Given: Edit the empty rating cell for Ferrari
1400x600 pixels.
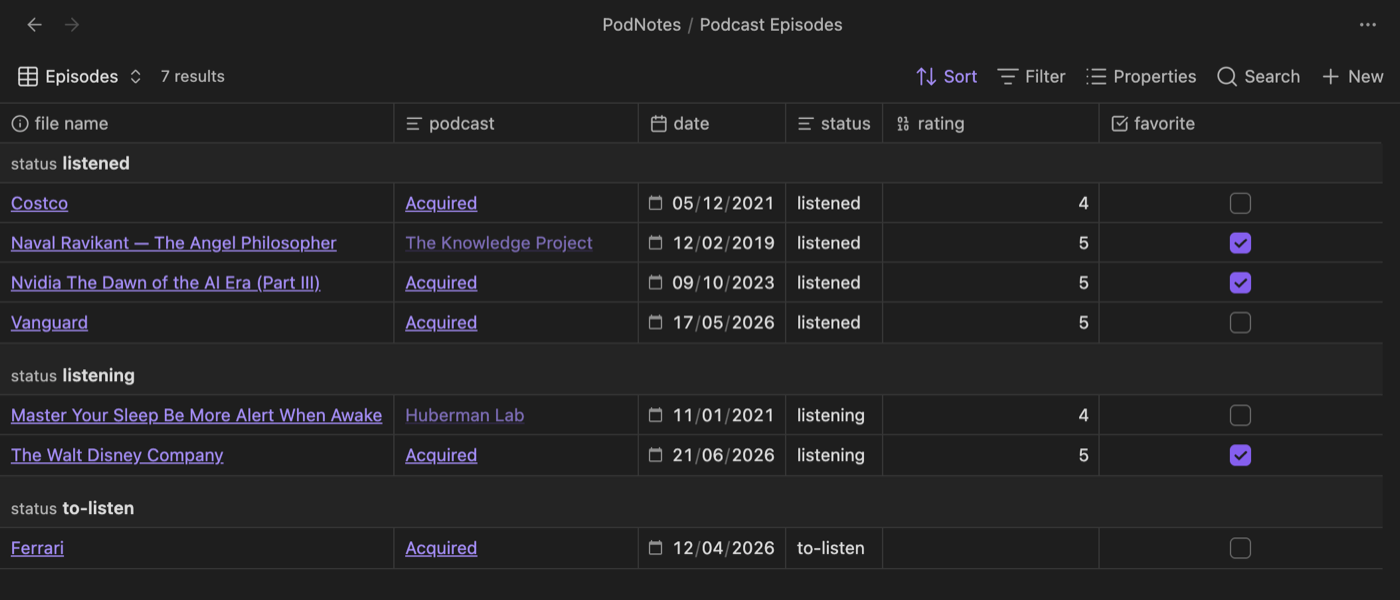Looking at the screenshot, I should click(991, 548).
